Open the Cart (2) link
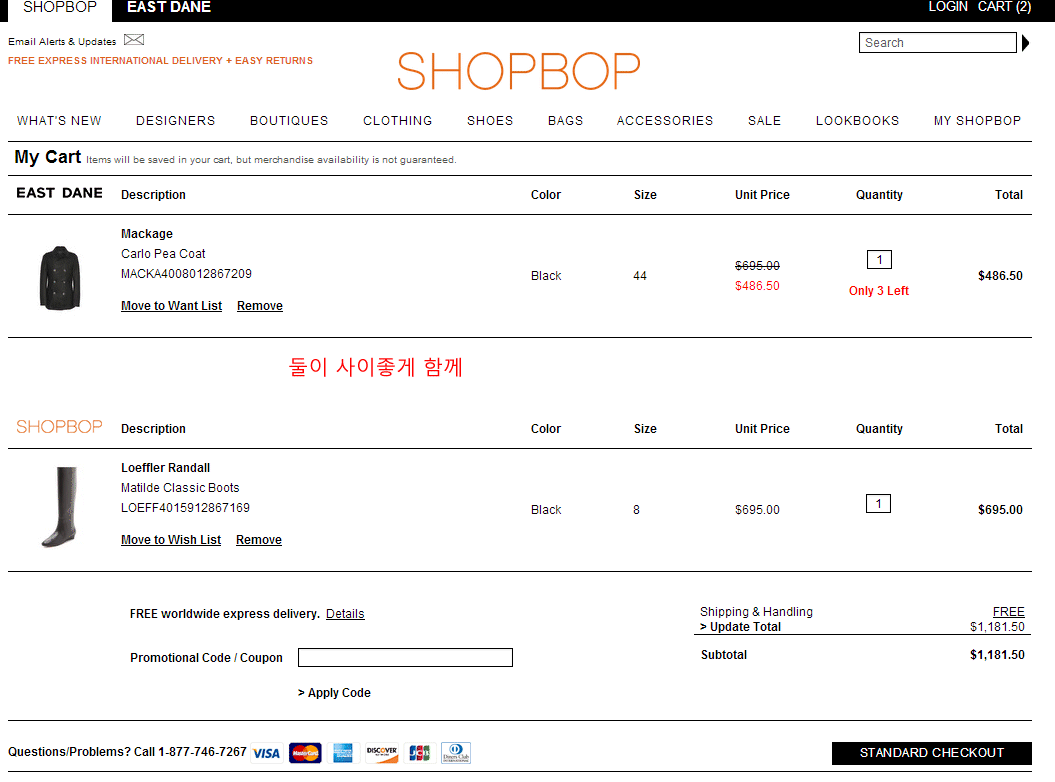 coord(1004,7)
